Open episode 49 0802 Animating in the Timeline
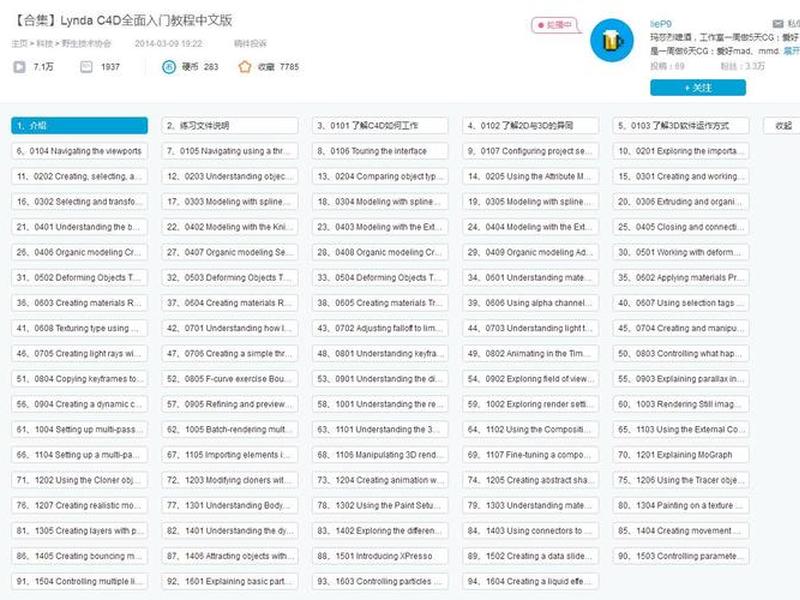Image resolution: width=800 pixels, height=600 pixels. 531,354
